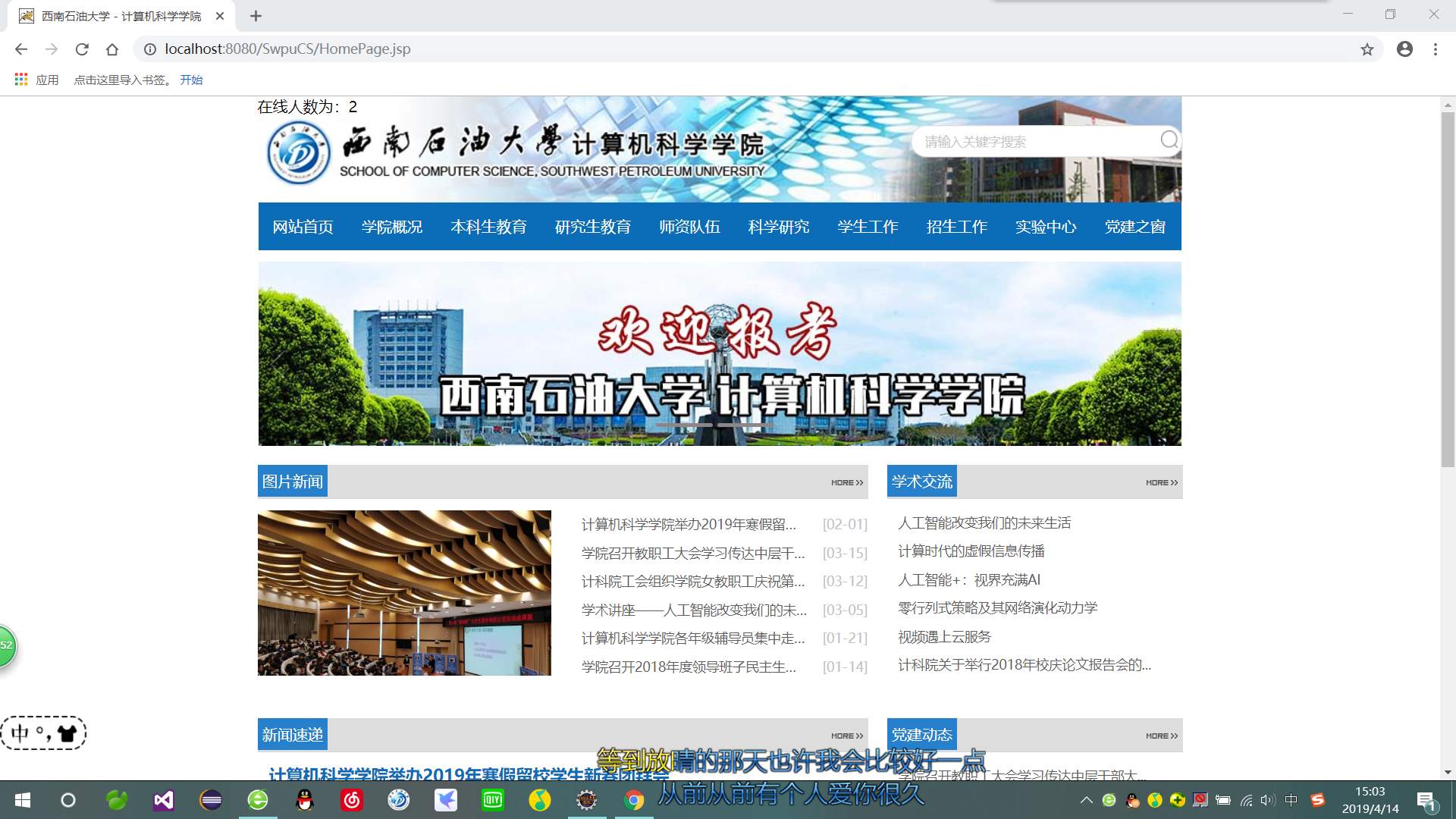Click the 开始 bookmark import link

(191, 80)
